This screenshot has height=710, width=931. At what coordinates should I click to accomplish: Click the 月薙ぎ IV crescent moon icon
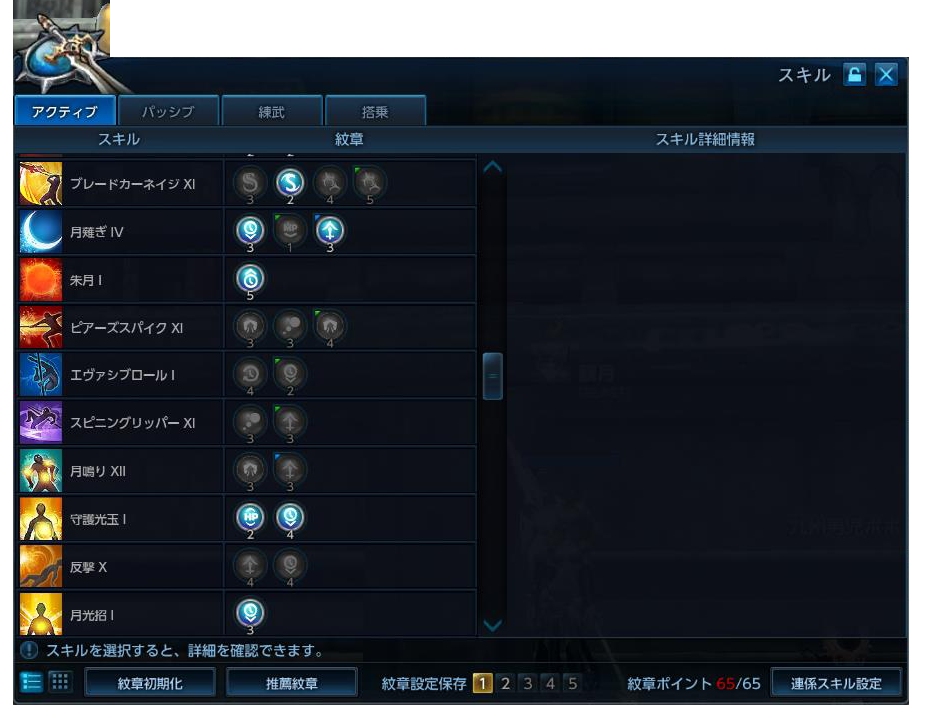click(x=40, y=232)
